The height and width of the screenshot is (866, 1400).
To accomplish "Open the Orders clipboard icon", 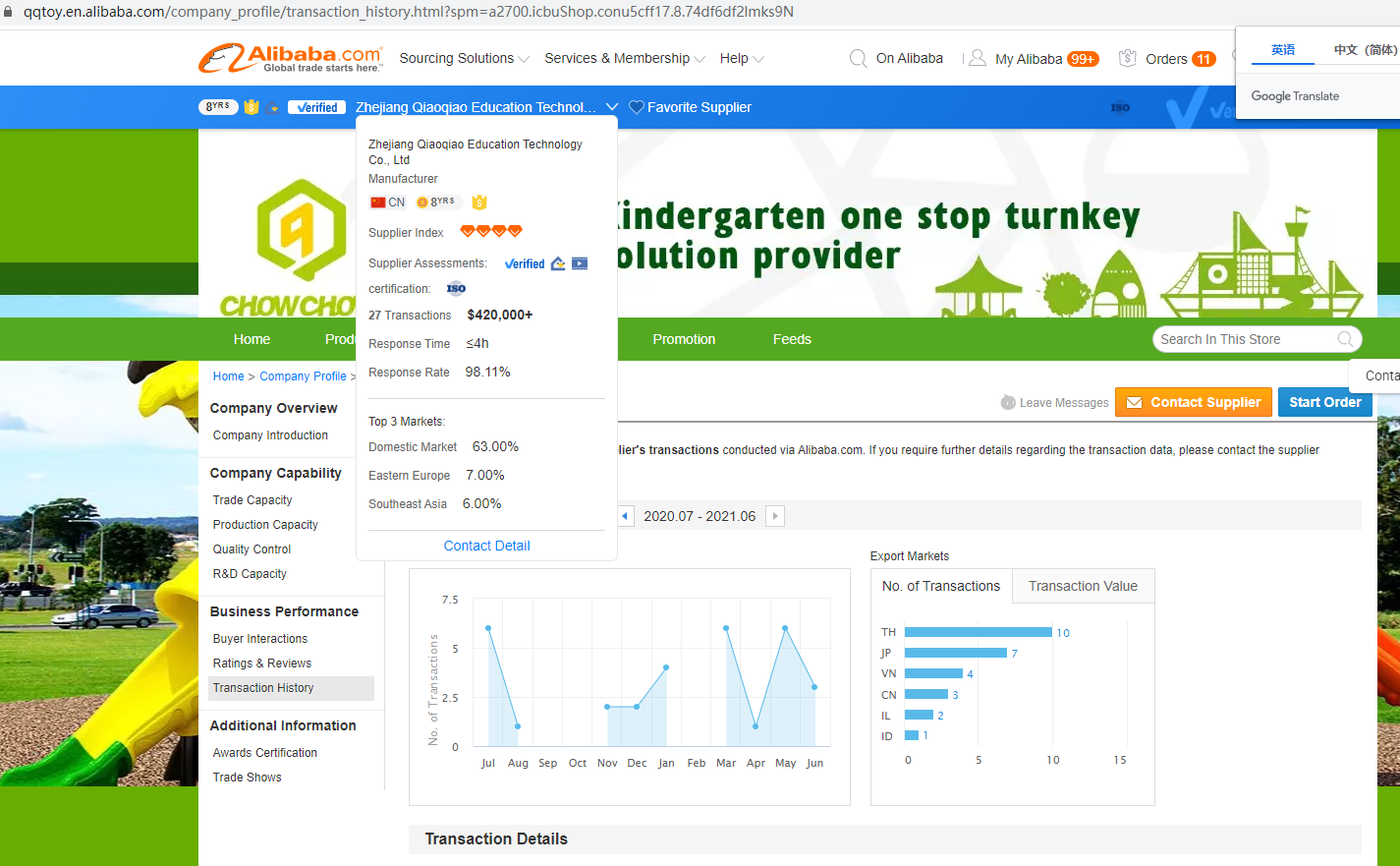I will 1128,59.
